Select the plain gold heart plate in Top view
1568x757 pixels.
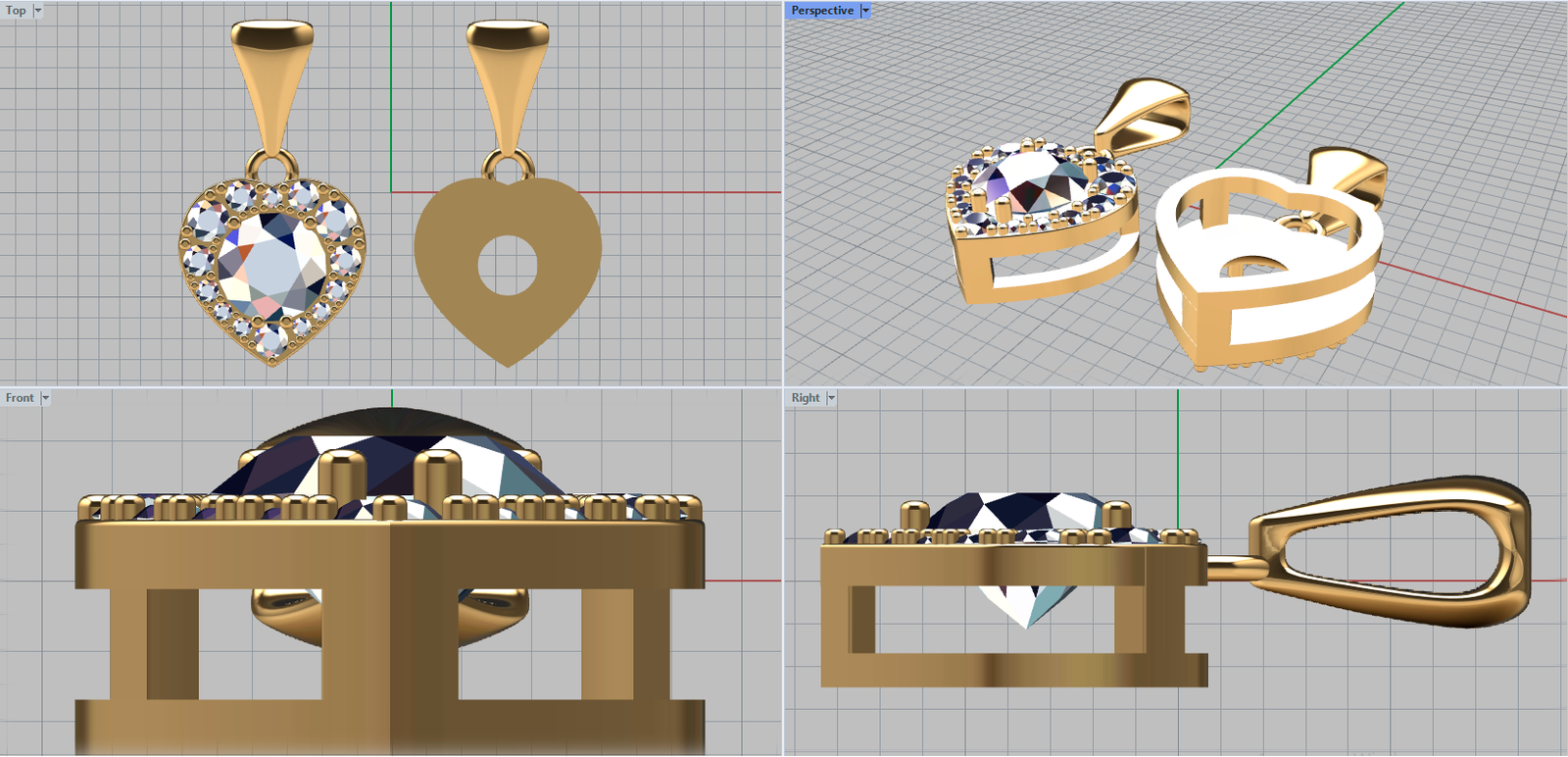tap(508, 272)
